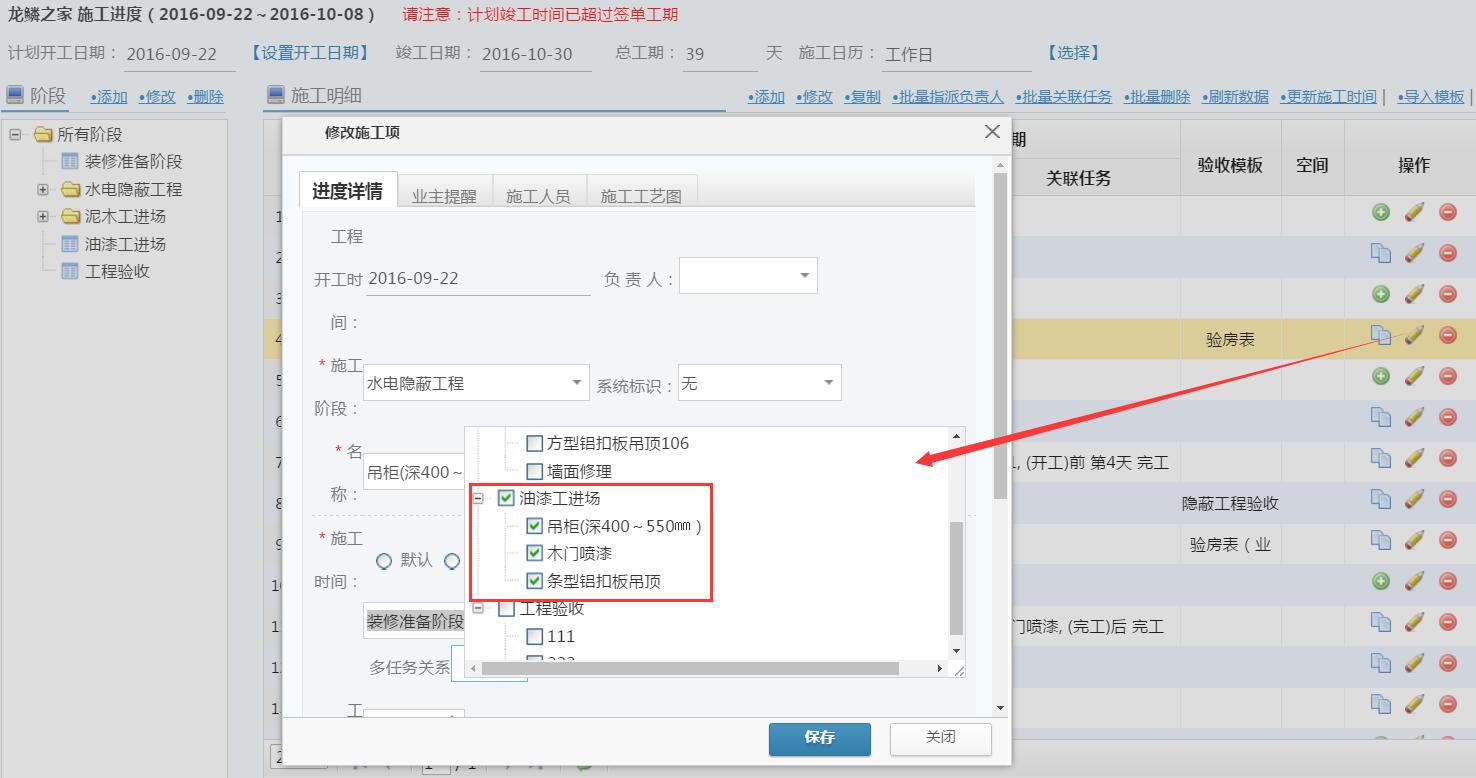
Task: Expand the 泥木工进场 node in the left tree
Action: [43, 217]
